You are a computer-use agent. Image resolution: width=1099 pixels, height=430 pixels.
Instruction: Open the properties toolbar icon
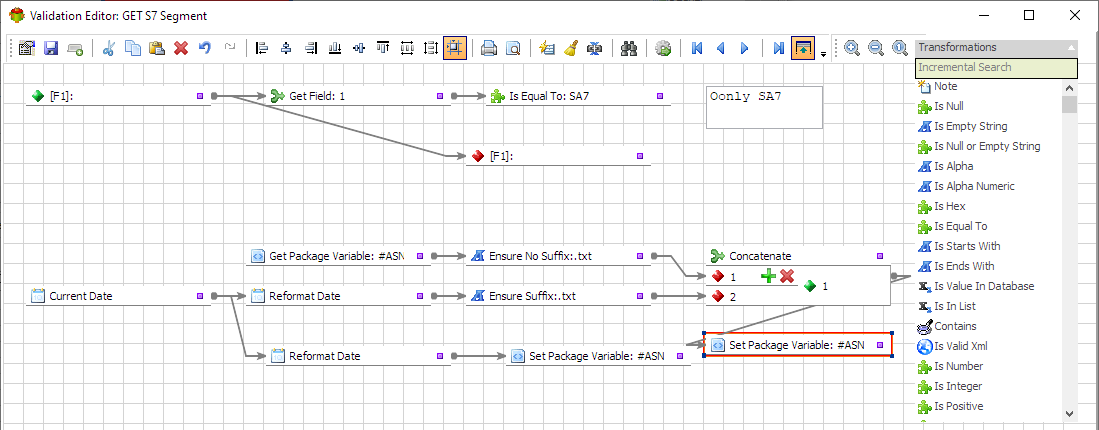tap(27, 48)
